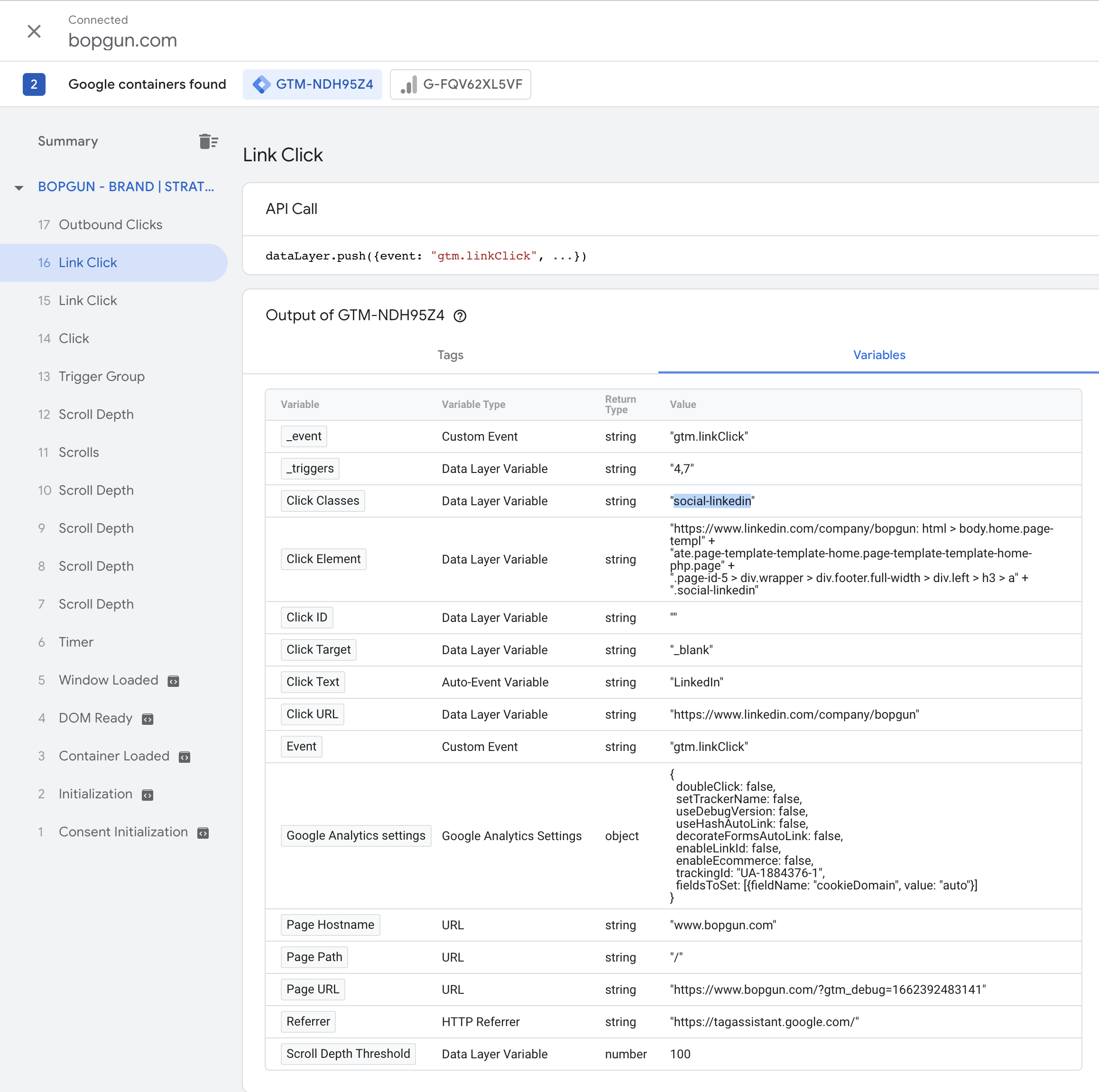Screen dimensions: 1099x1092
Task: Open the Summary view
Action: (x=68, y=141)
